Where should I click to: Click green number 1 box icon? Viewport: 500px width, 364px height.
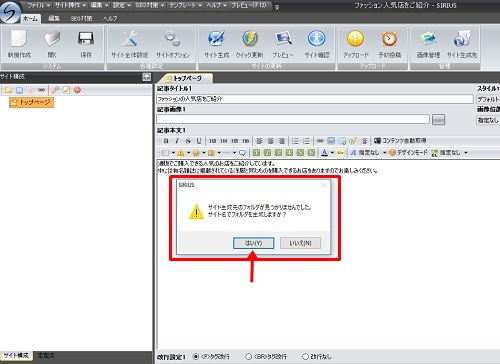click(256, 153)
